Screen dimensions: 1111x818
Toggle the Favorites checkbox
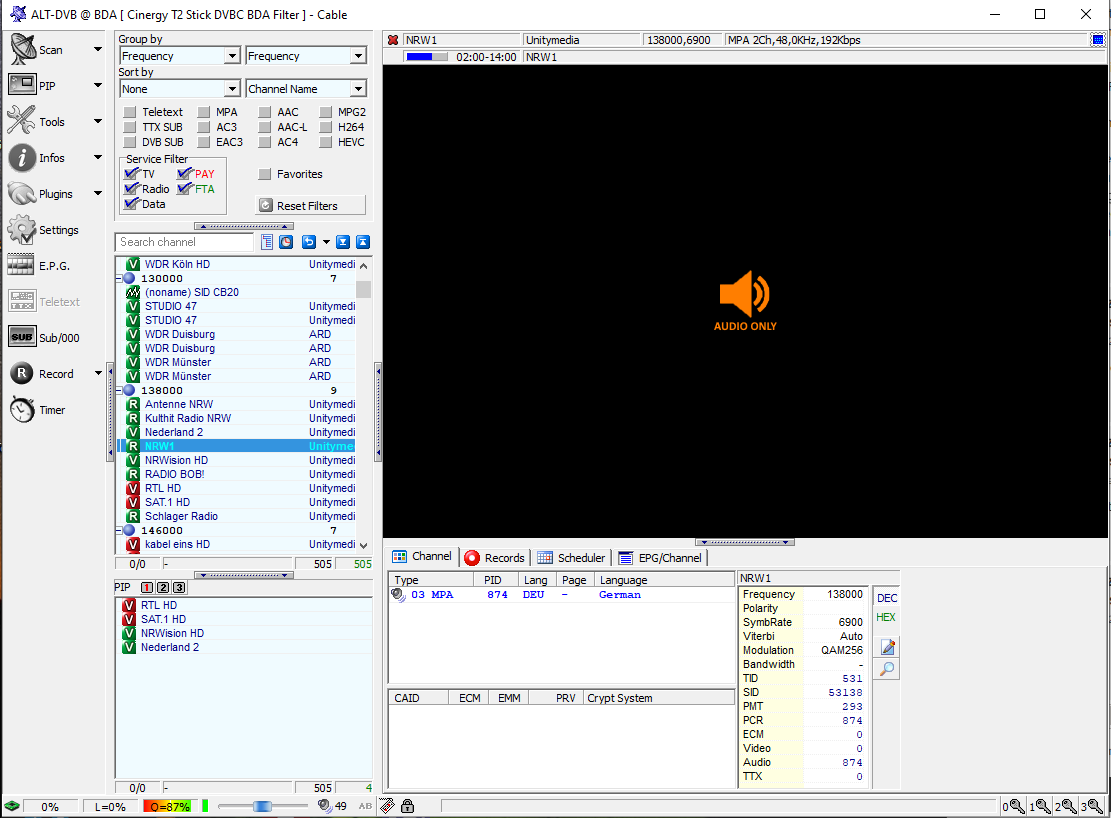pyautogui.click(x=265, y=174)
